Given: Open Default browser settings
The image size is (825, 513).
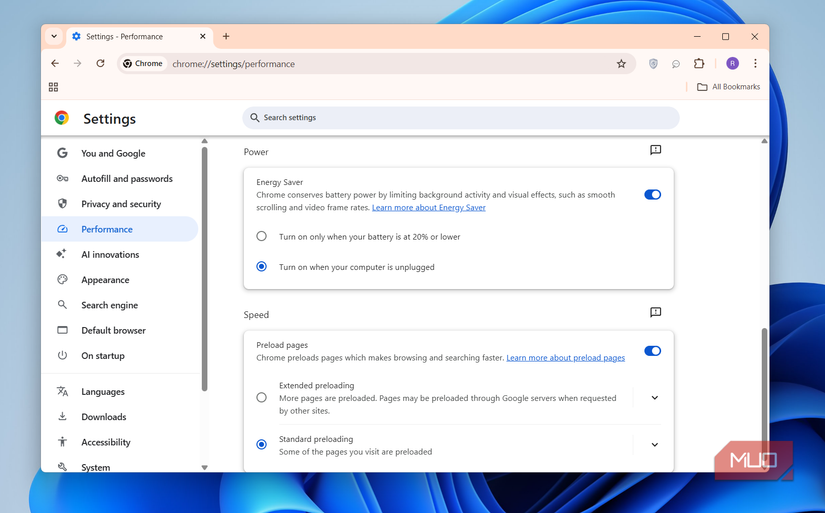Looking at the screenshot, I should 120,330.
